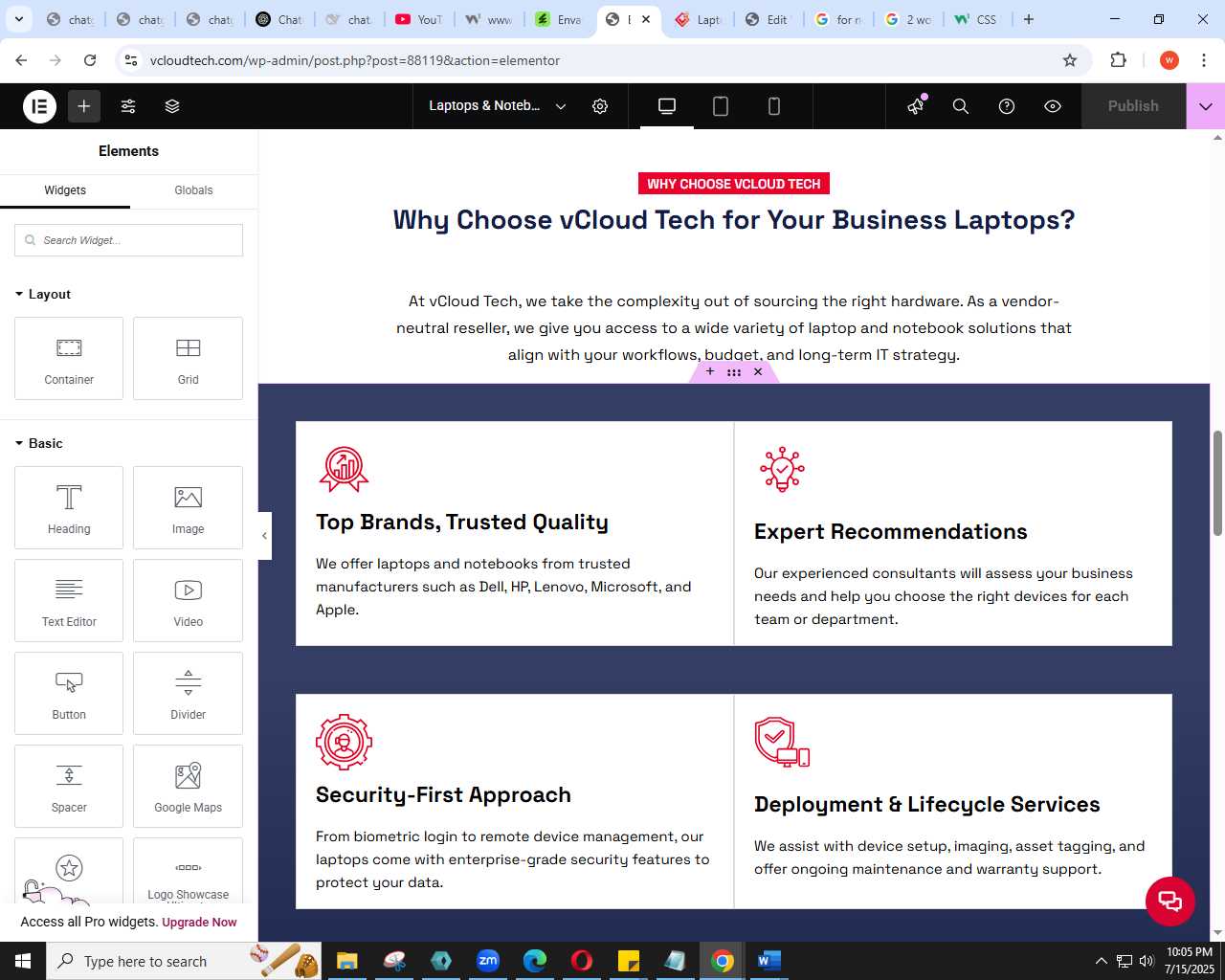Select the Button widget
This screenshot has height=980, width=1225.
coord(69,693)
